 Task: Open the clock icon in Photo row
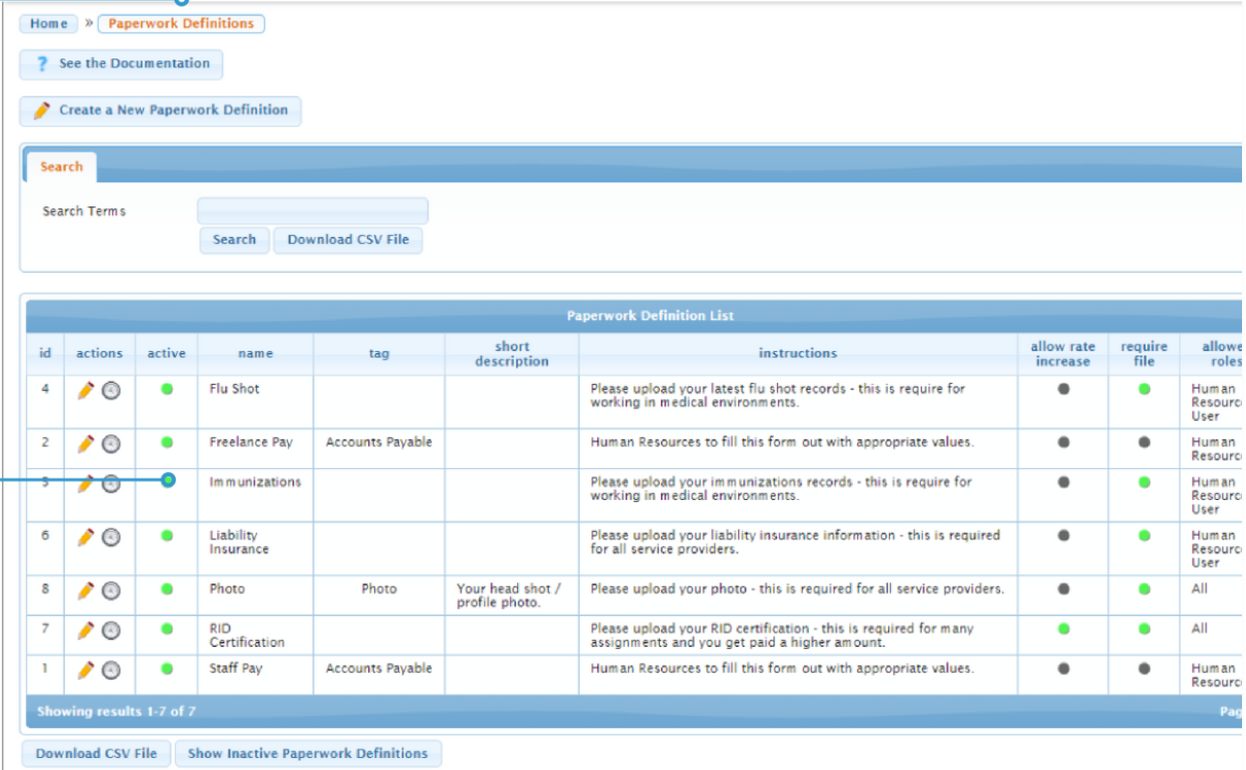111,590
